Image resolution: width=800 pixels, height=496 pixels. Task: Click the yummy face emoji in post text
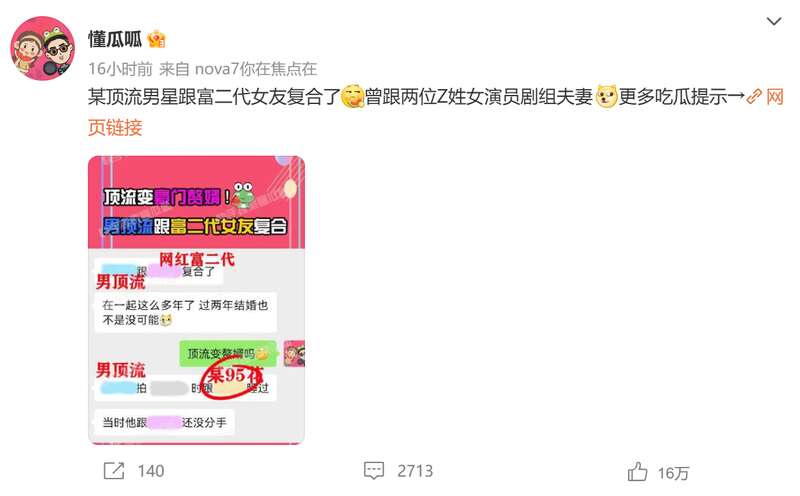(352, 96)
